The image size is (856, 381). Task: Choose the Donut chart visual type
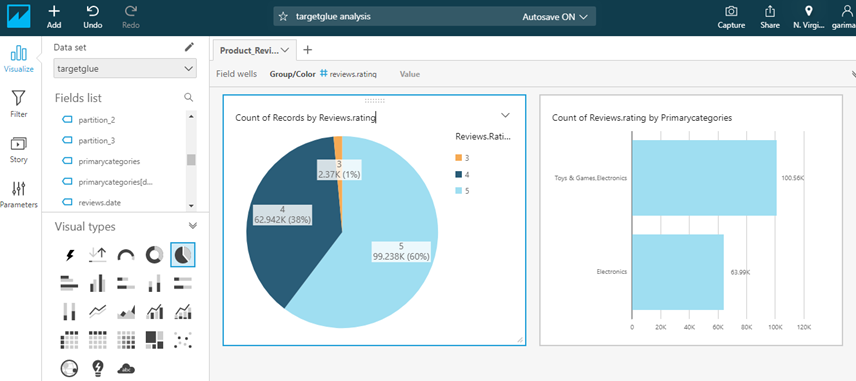click(x=154, y=254)
